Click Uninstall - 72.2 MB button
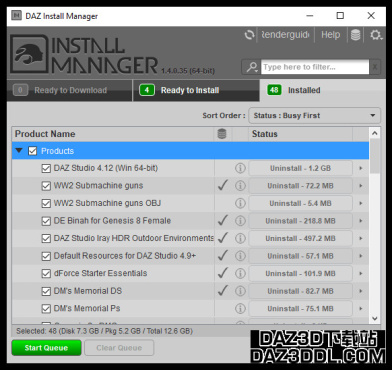The width and height of the screenshot is (392, 370). 300,186
